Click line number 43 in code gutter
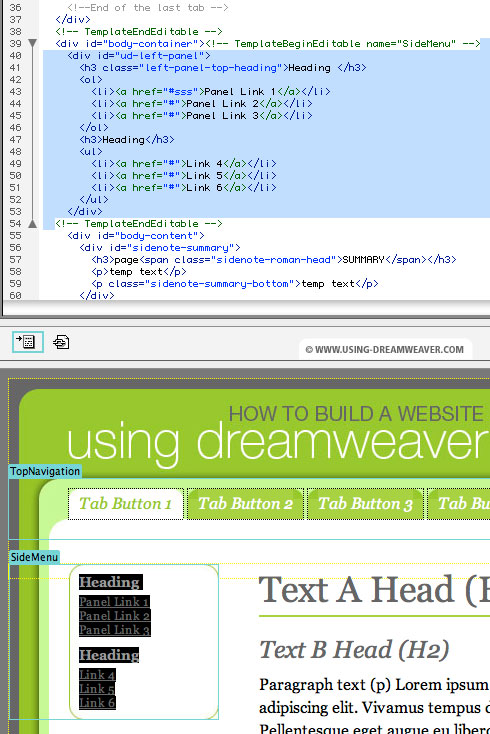490x734 pixels. (x=15, y=91)
